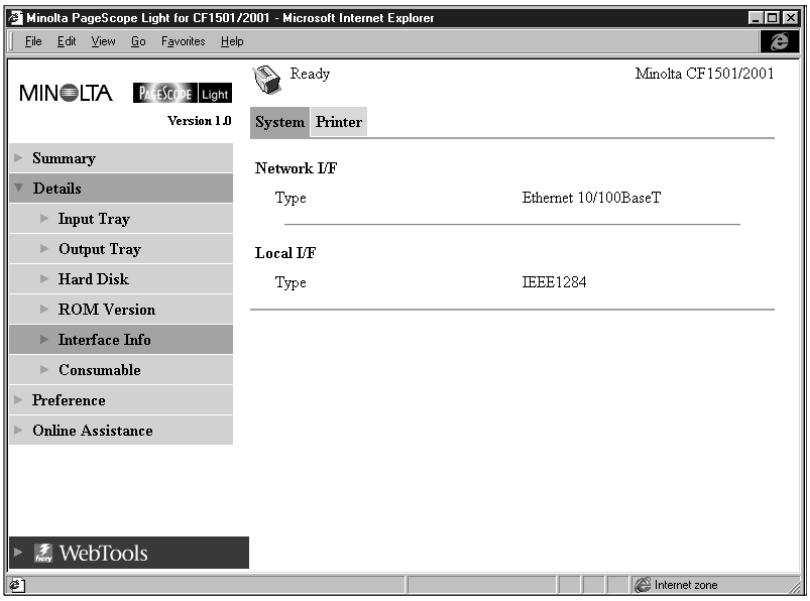Expand the Online Assistance arrow
This screenshot has height=601, width=810.
pyautogui.click(x=19, y=430)
